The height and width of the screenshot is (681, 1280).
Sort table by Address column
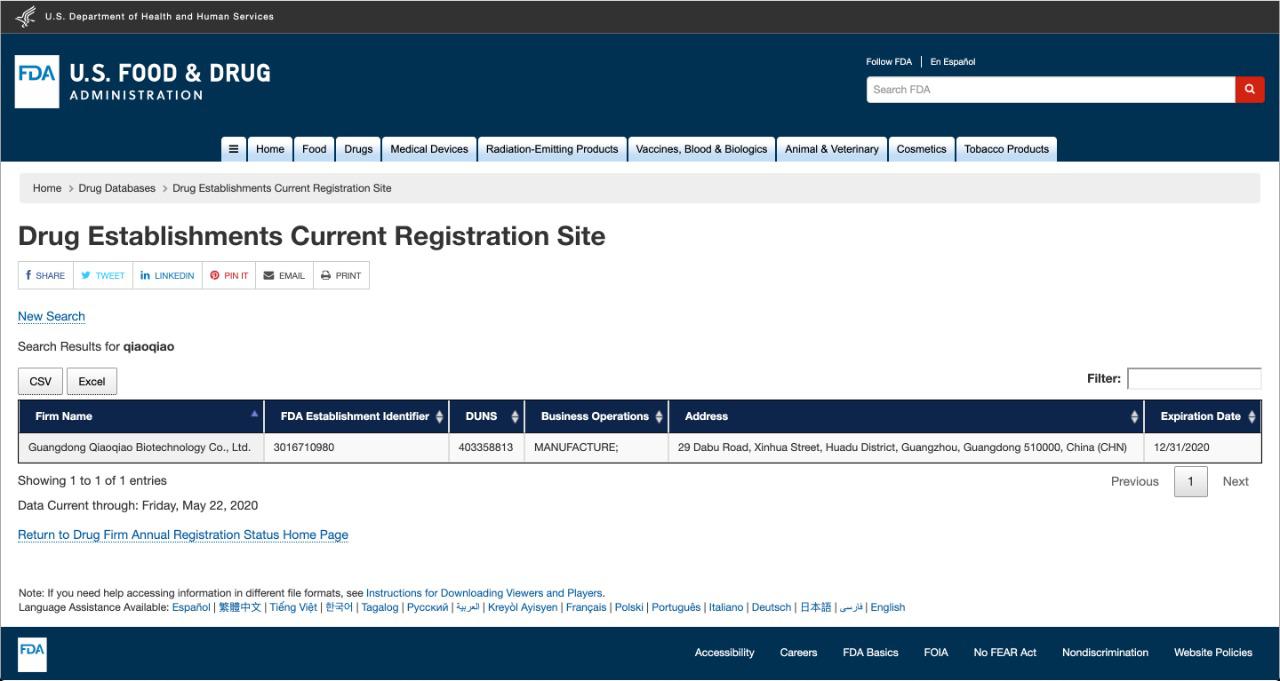[906, 416]
